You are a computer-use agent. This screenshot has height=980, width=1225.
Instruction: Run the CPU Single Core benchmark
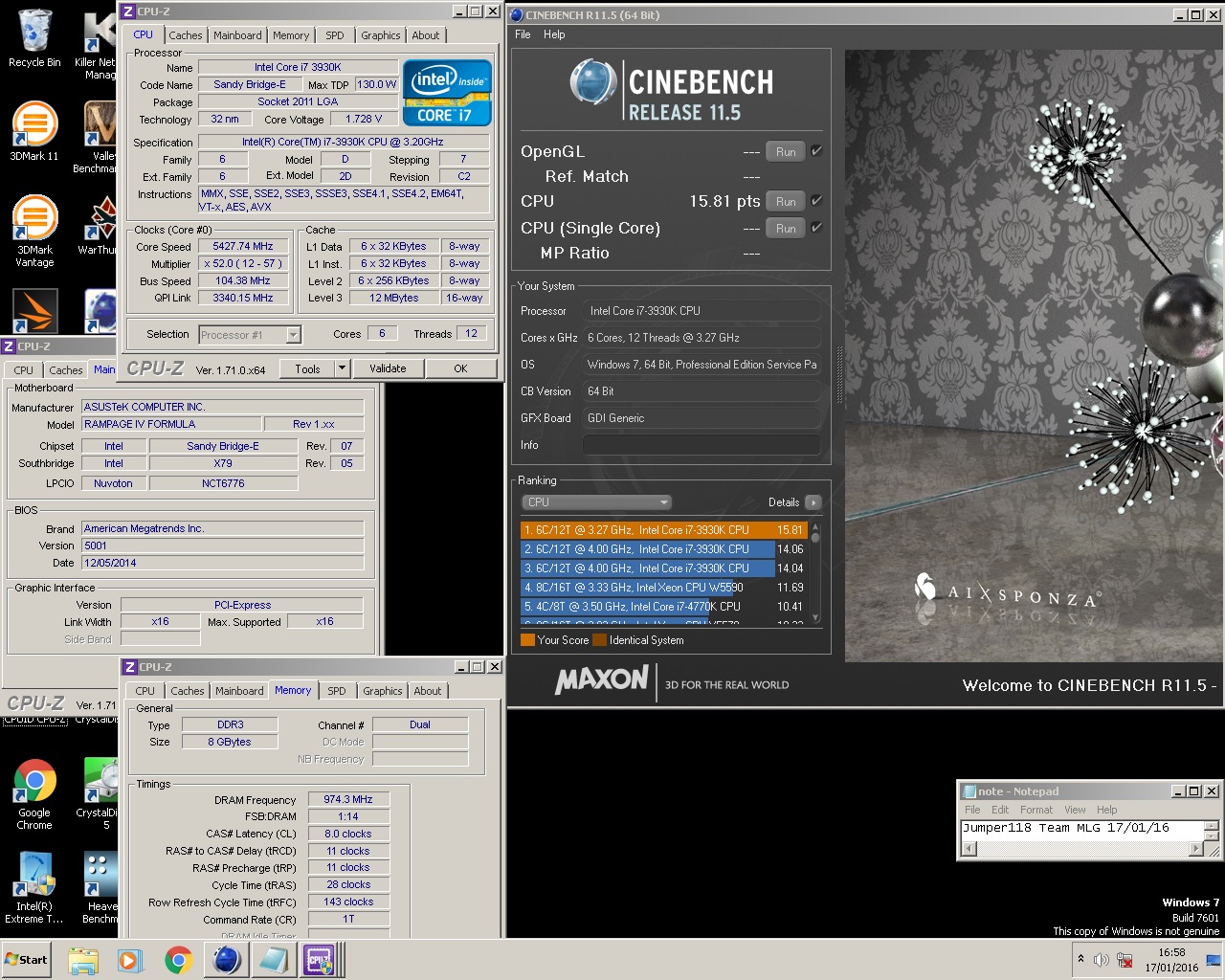pyautogui.click(x=786, y=229)
